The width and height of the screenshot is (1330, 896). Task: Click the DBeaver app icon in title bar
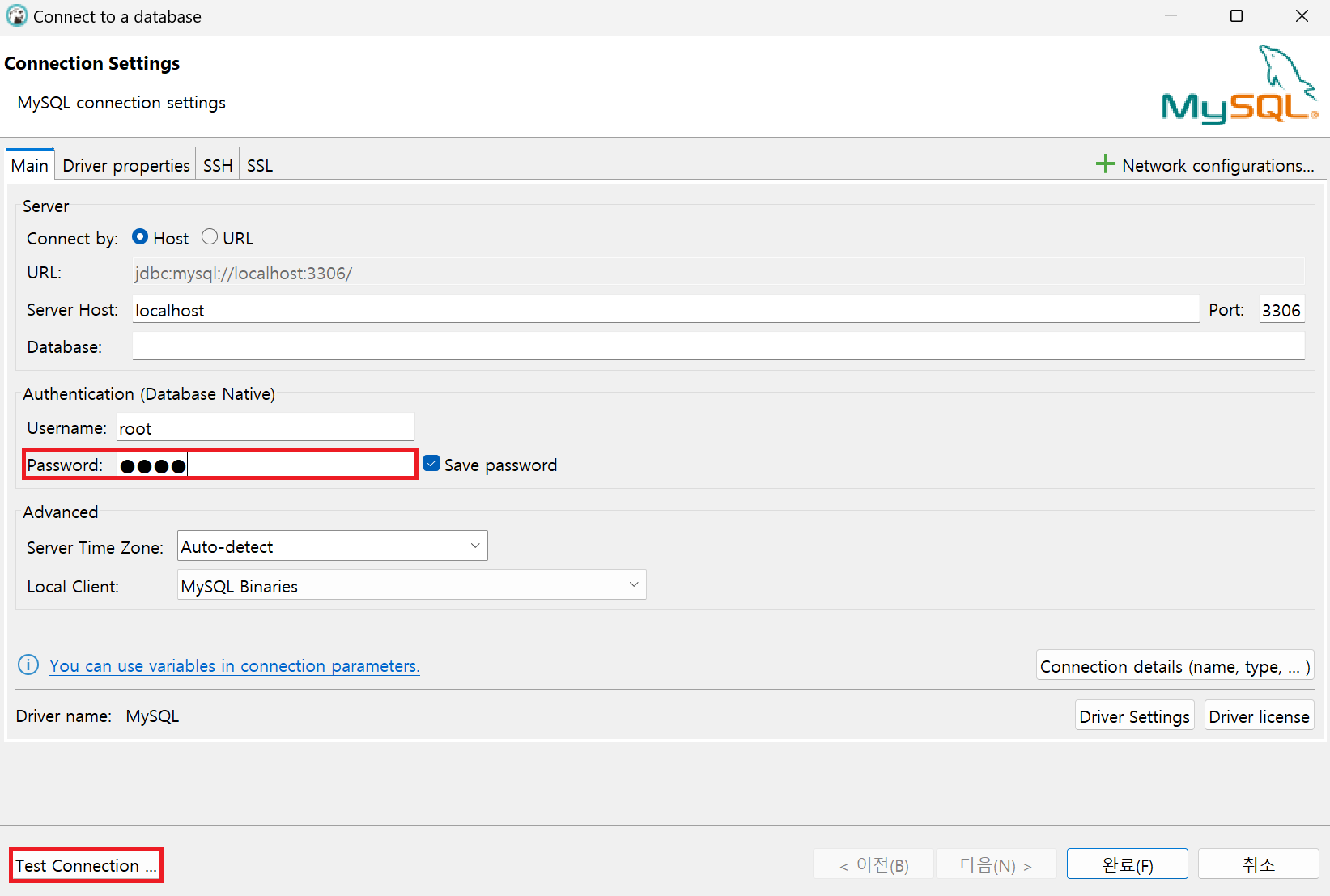(x=16, y=16)
